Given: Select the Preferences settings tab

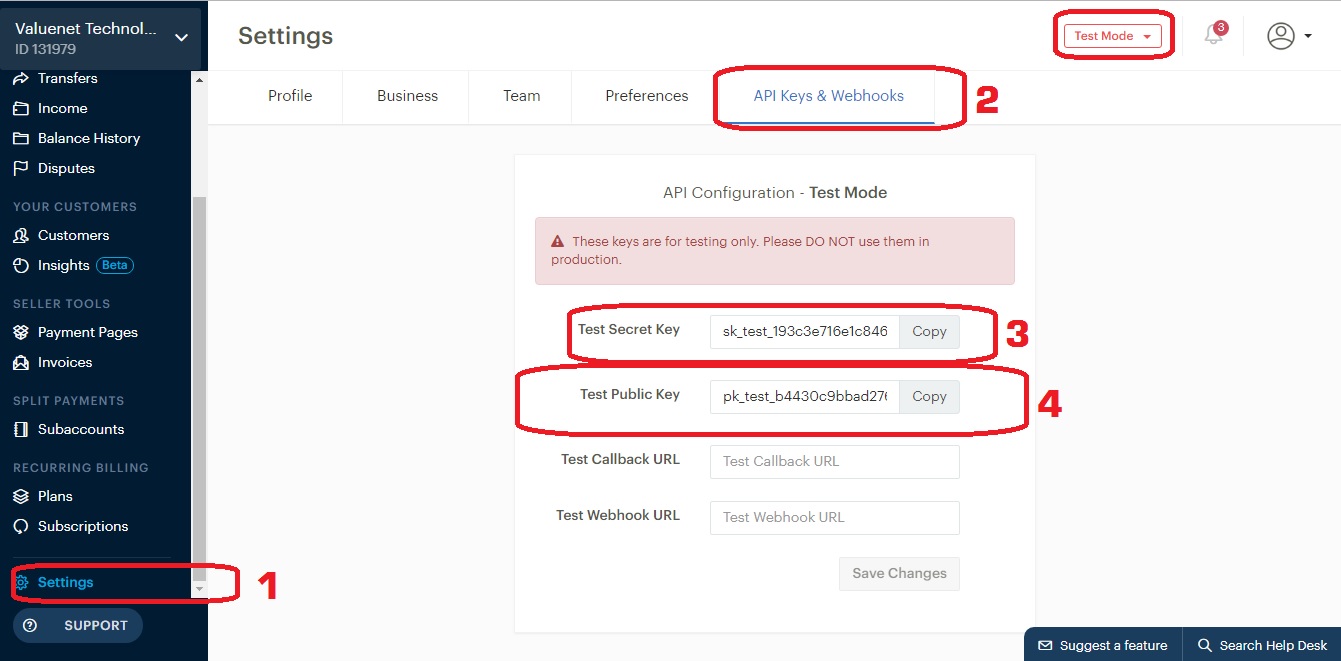Looking at the screenshot, I should pyautogui.click(x=646, y=96).
